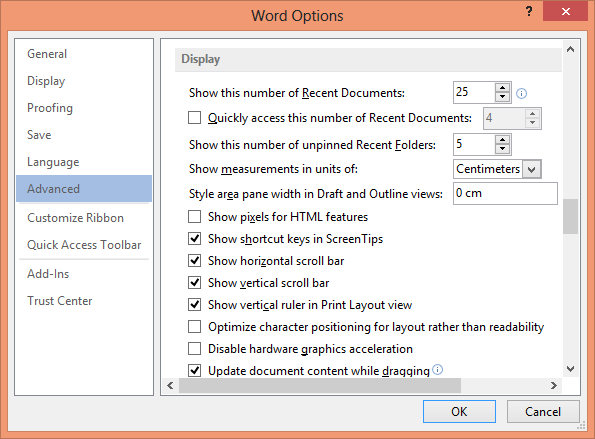Open the Proofing options category
The height and width of the screenshot is (439, 595).
pyautogui.click(x=50, y=108)
